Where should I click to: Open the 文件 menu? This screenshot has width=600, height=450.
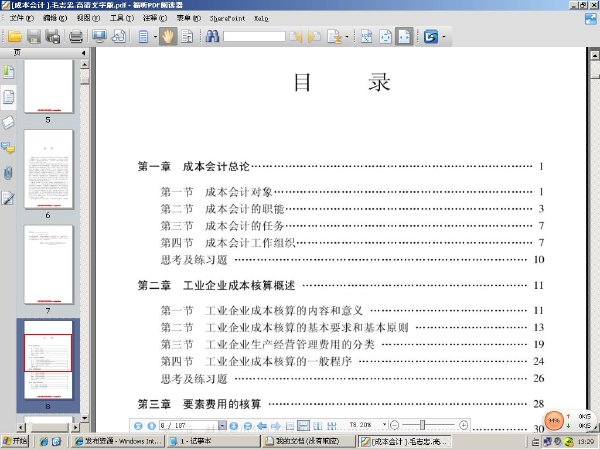21,18
